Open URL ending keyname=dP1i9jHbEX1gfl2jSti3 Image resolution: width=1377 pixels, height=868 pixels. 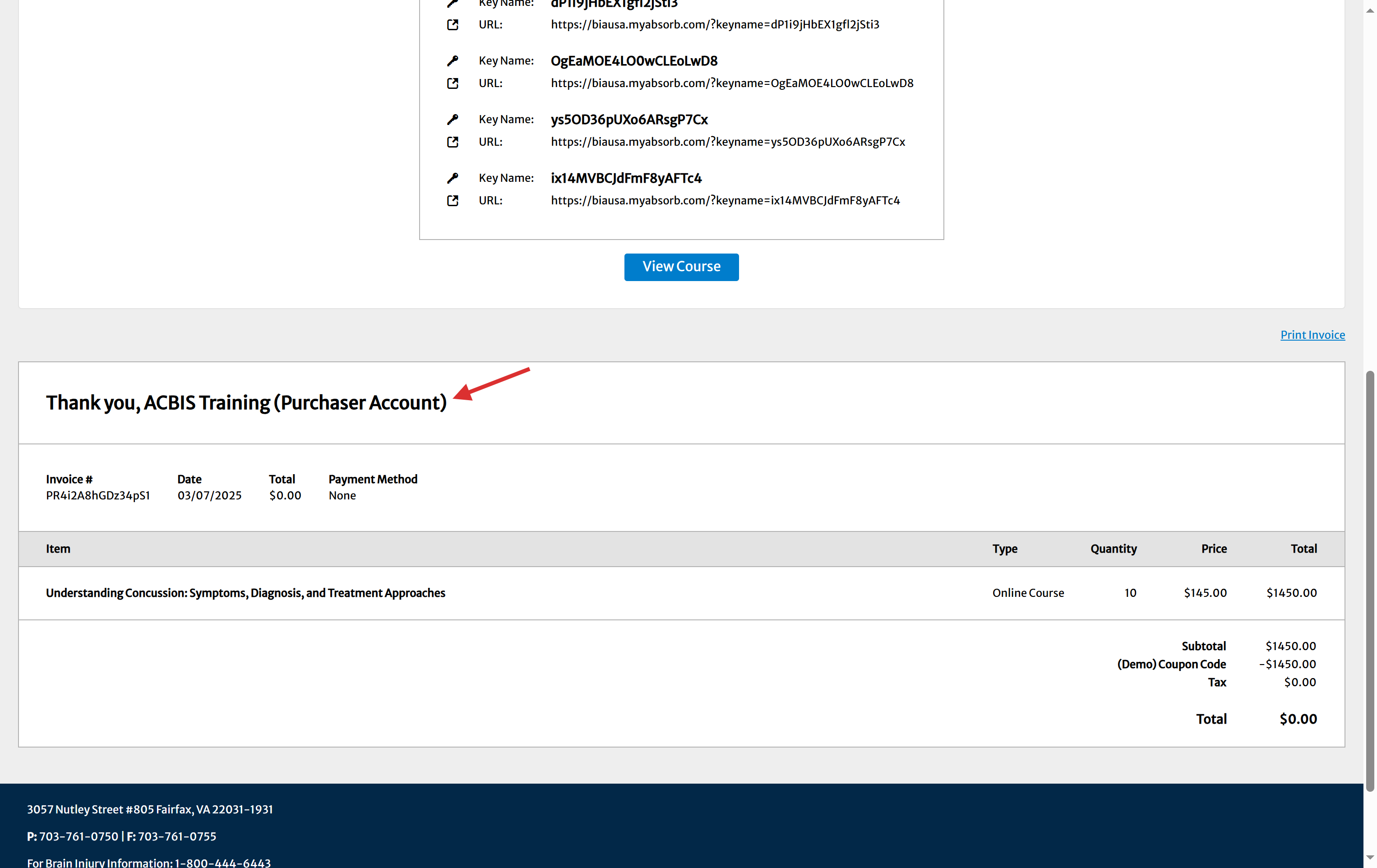tap(715, 25)
